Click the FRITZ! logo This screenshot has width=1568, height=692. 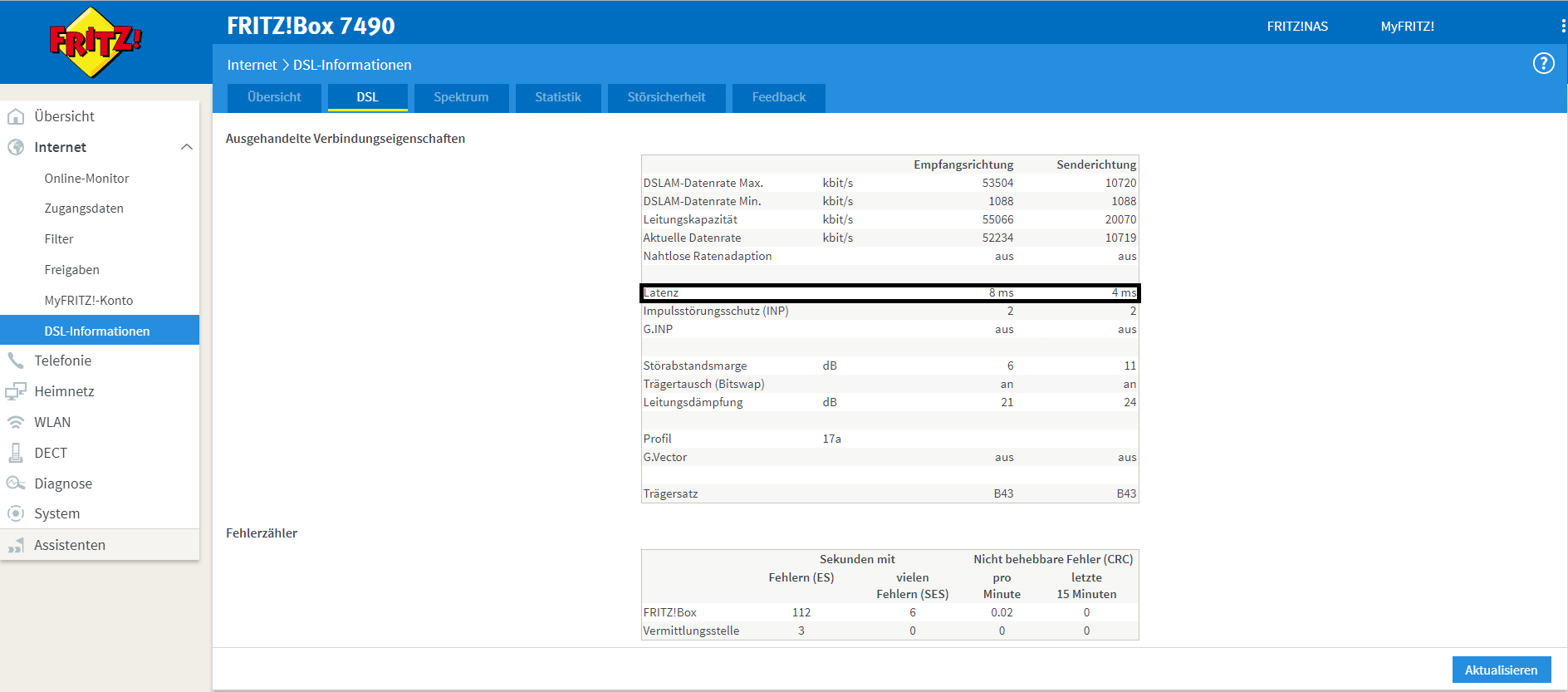click(95, 42)
